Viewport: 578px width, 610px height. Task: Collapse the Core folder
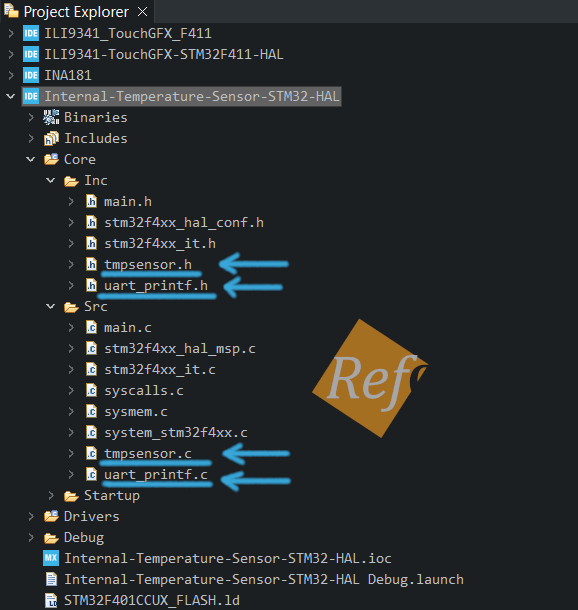click(31, 159)
